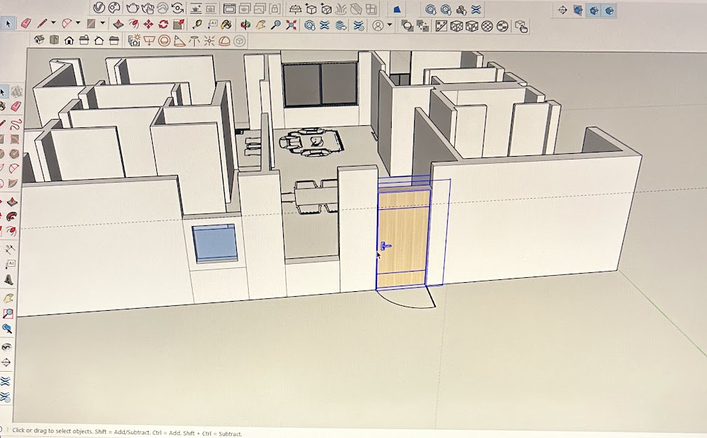
Task: Pick the pink Eraser tool in top toolbar
Action: point(26,23)
